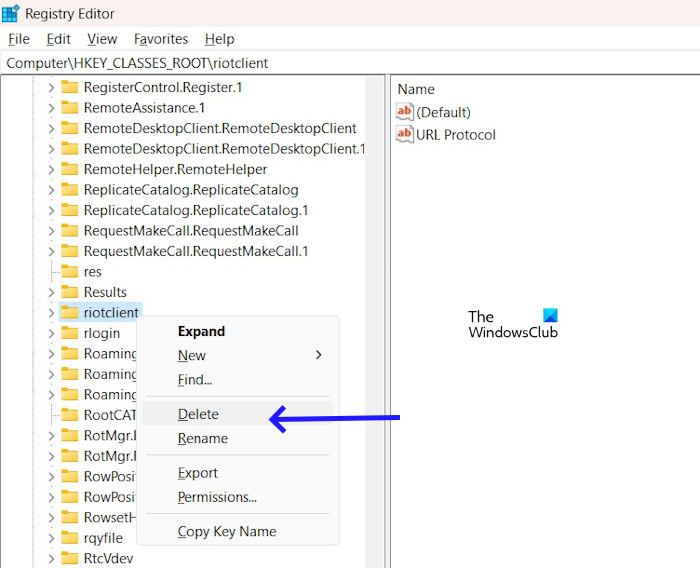This screenshot has width=700, height=568.
Task: Click folder icon of RequestMakeCall.RequestMakeCall
Action: point(70,230)
